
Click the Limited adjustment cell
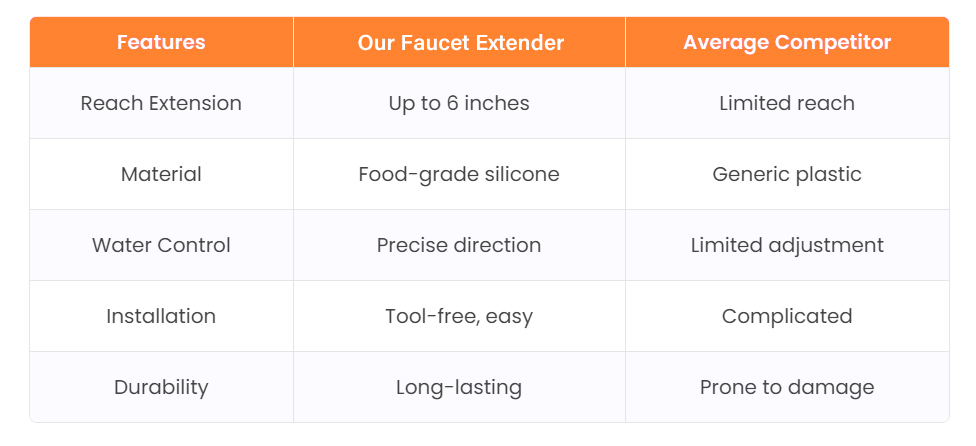click(x=787, y=245)
